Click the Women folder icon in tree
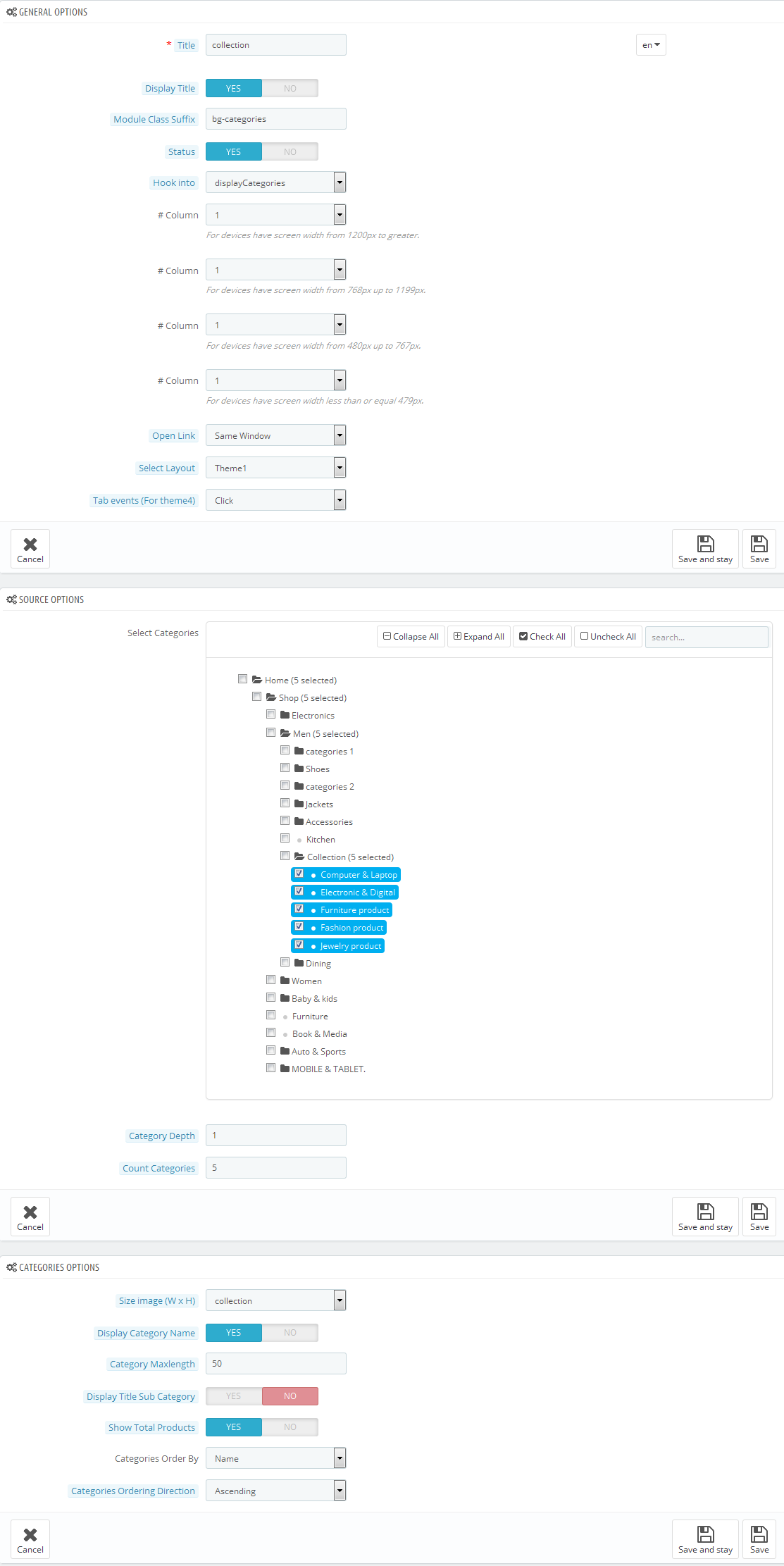 285,981
